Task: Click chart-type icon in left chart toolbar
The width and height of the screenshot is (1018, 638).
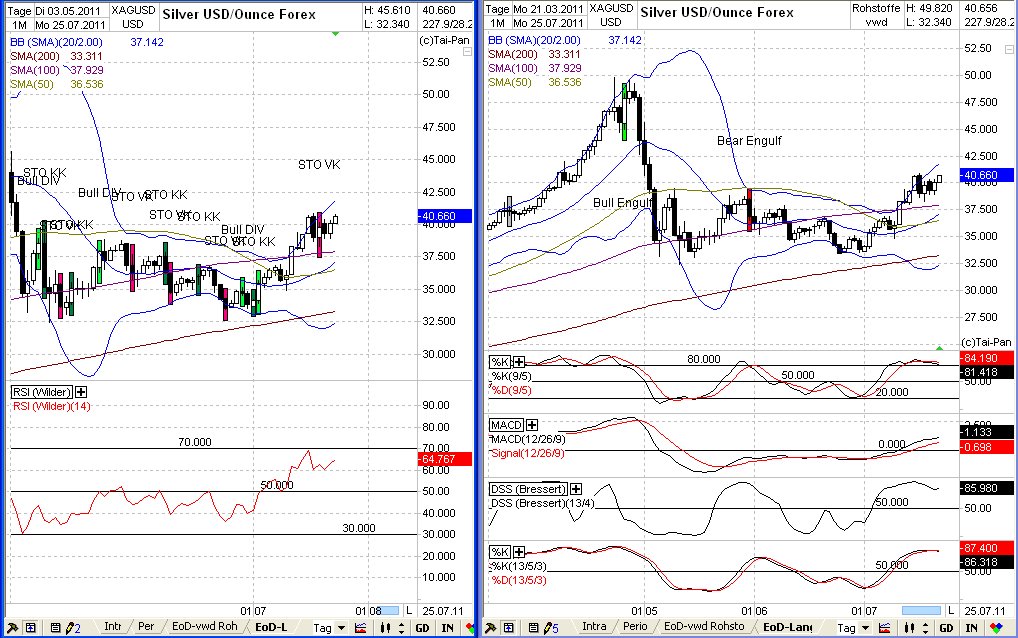Action: (x=361, y=628)
